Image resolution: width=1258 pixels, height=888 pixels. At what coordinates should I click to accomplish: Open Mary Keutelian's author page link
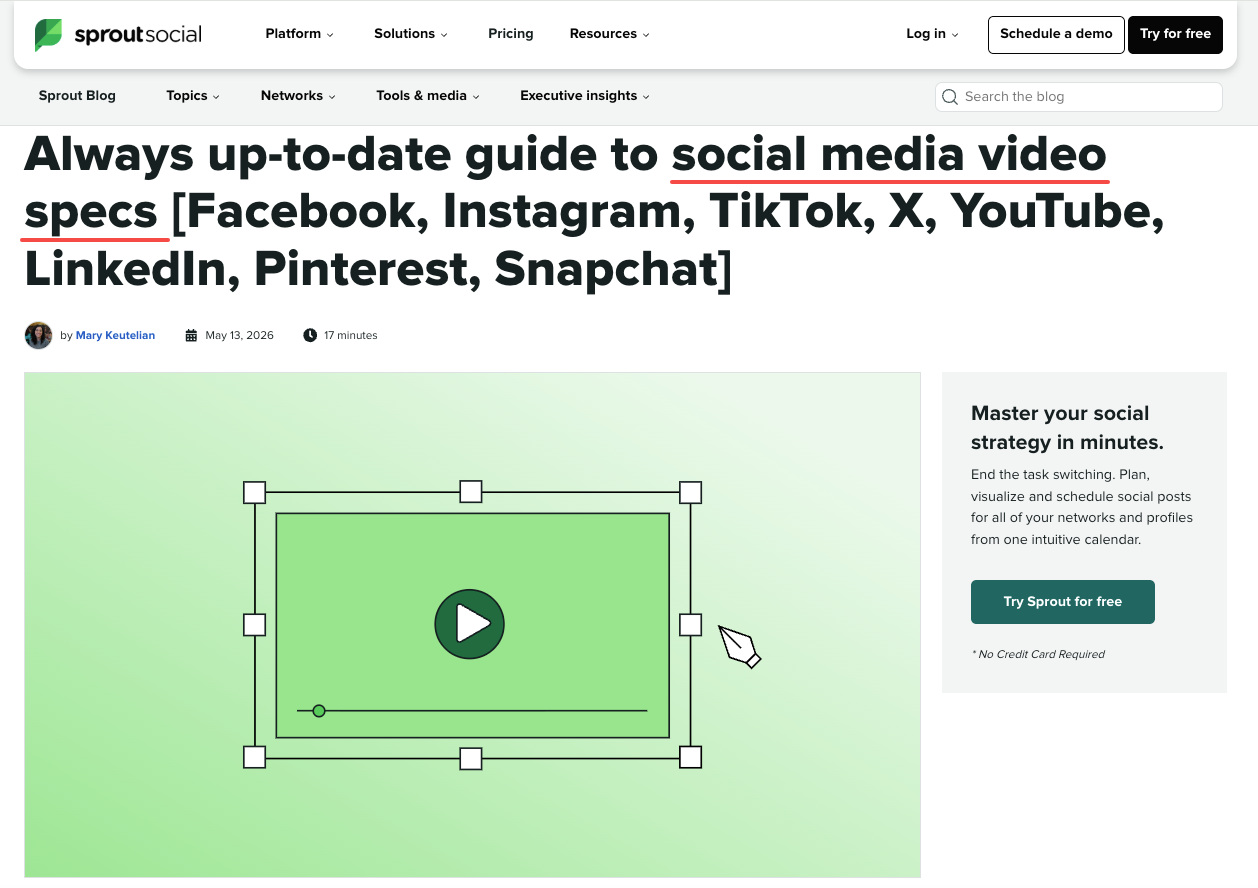pos(115,335)
